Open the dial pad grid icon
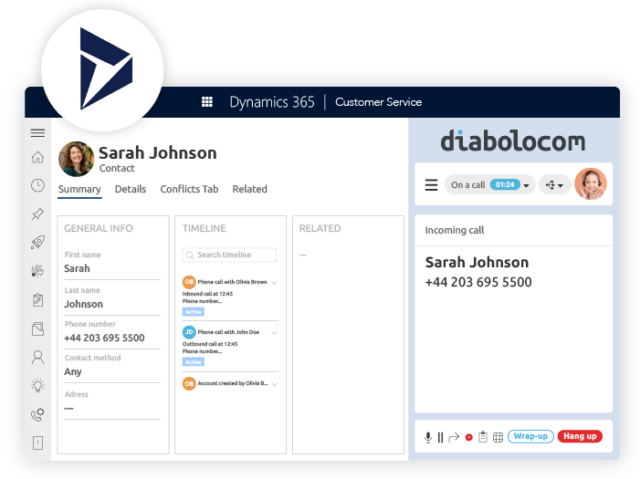640x479 pixels. click(498, 437)
